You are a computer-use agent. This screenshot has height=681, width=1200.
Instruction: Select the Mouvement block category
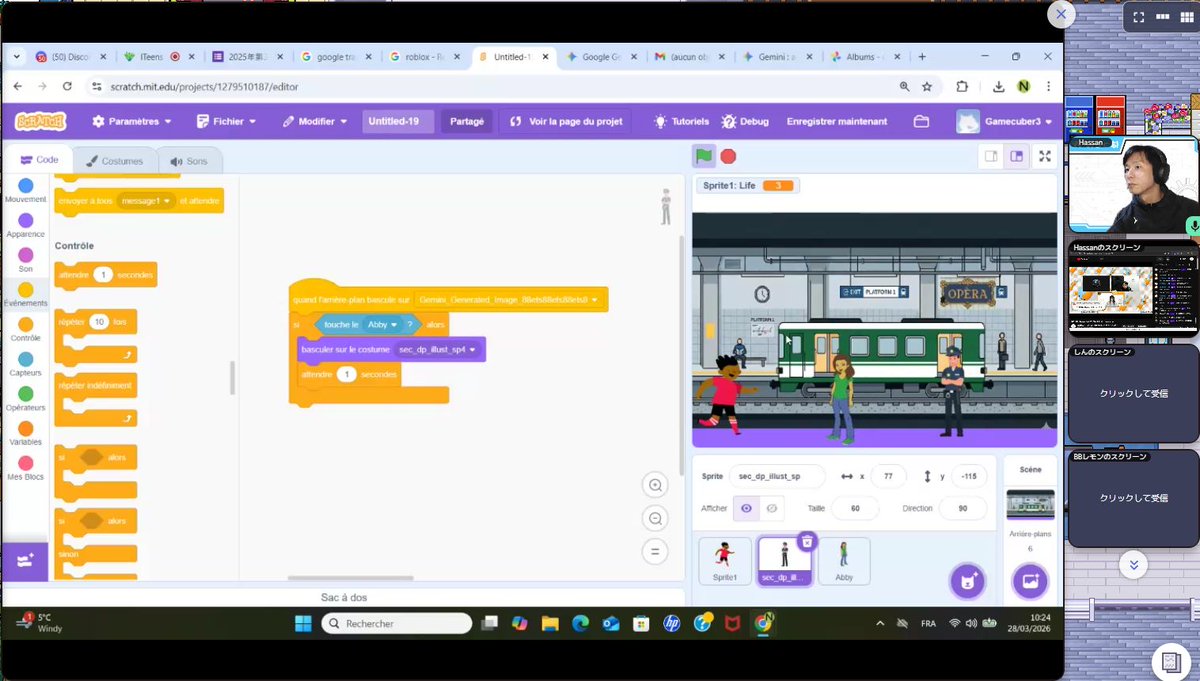pyautogui.click(x=25, y=191)
